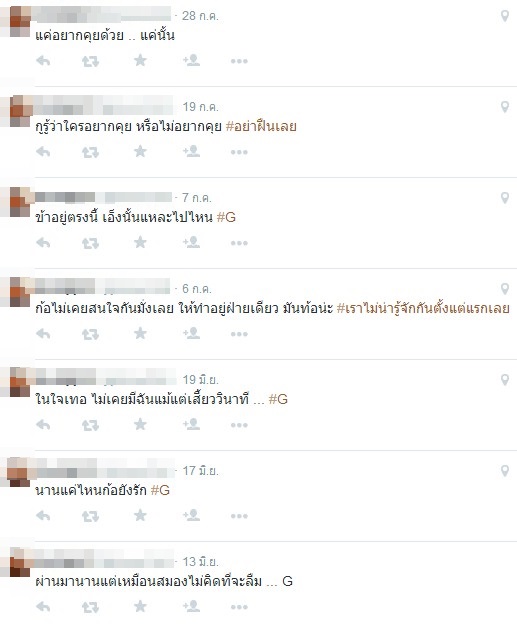This screenshot has width=517, height=627.
Task: Open the #G hashtag in the 7 ก.ค. tweet
Action: point(226,217)
